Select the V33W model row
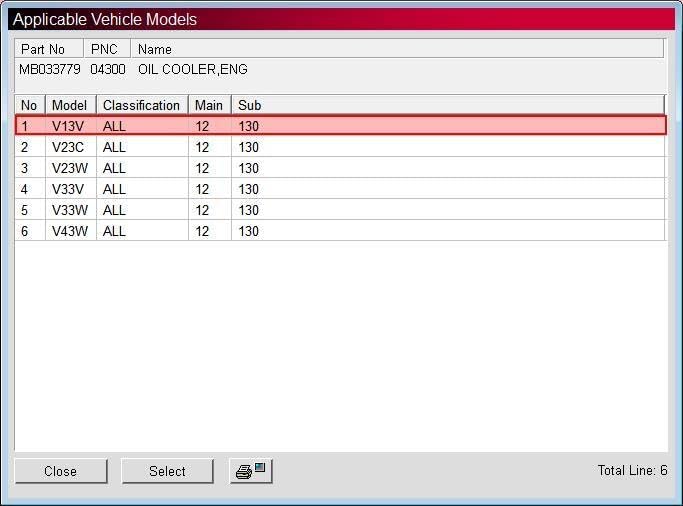 pyautogui.click(x=341, y=210)
